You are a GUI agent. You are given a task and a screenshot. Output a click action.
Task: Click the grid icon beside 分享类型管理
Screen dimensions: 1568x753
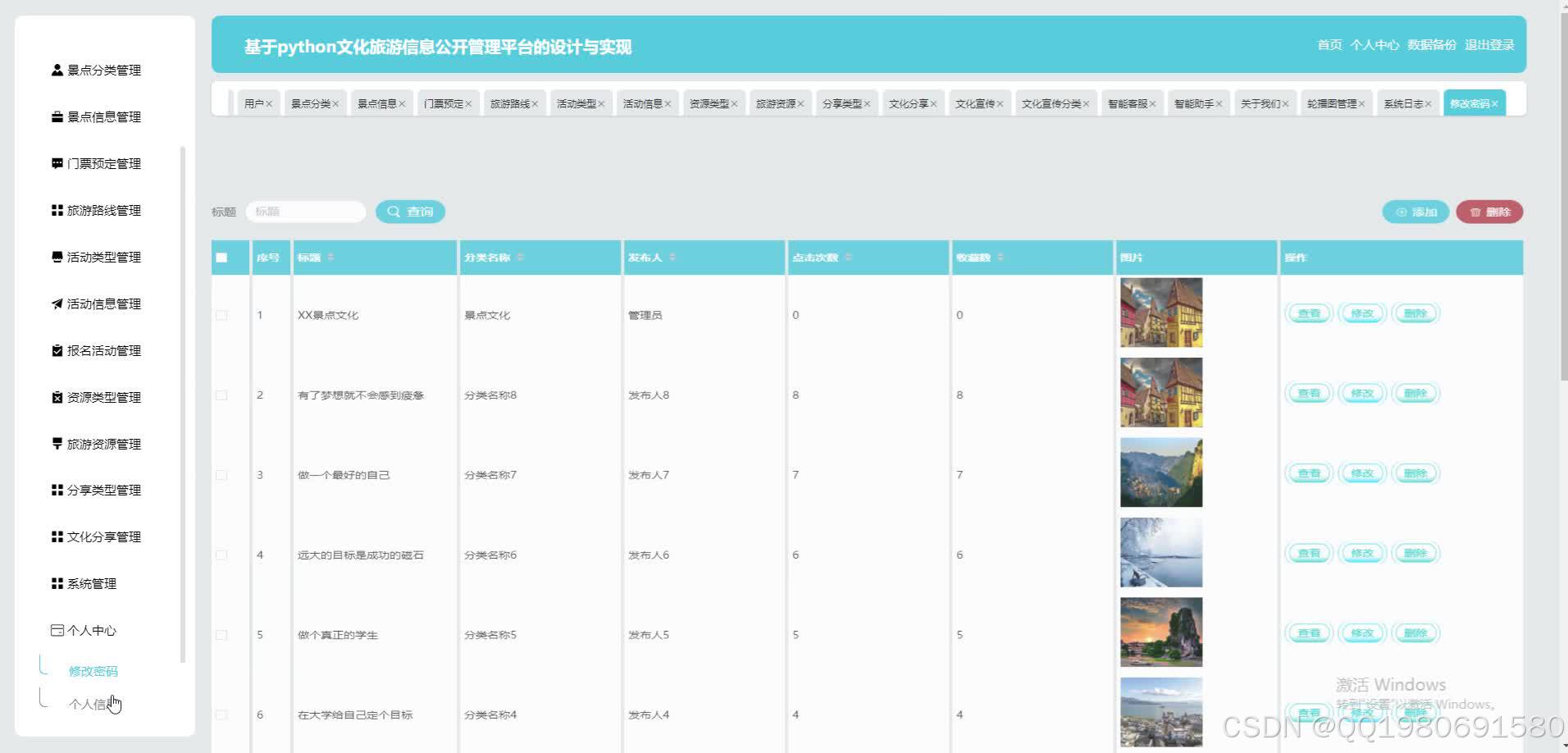57,491
